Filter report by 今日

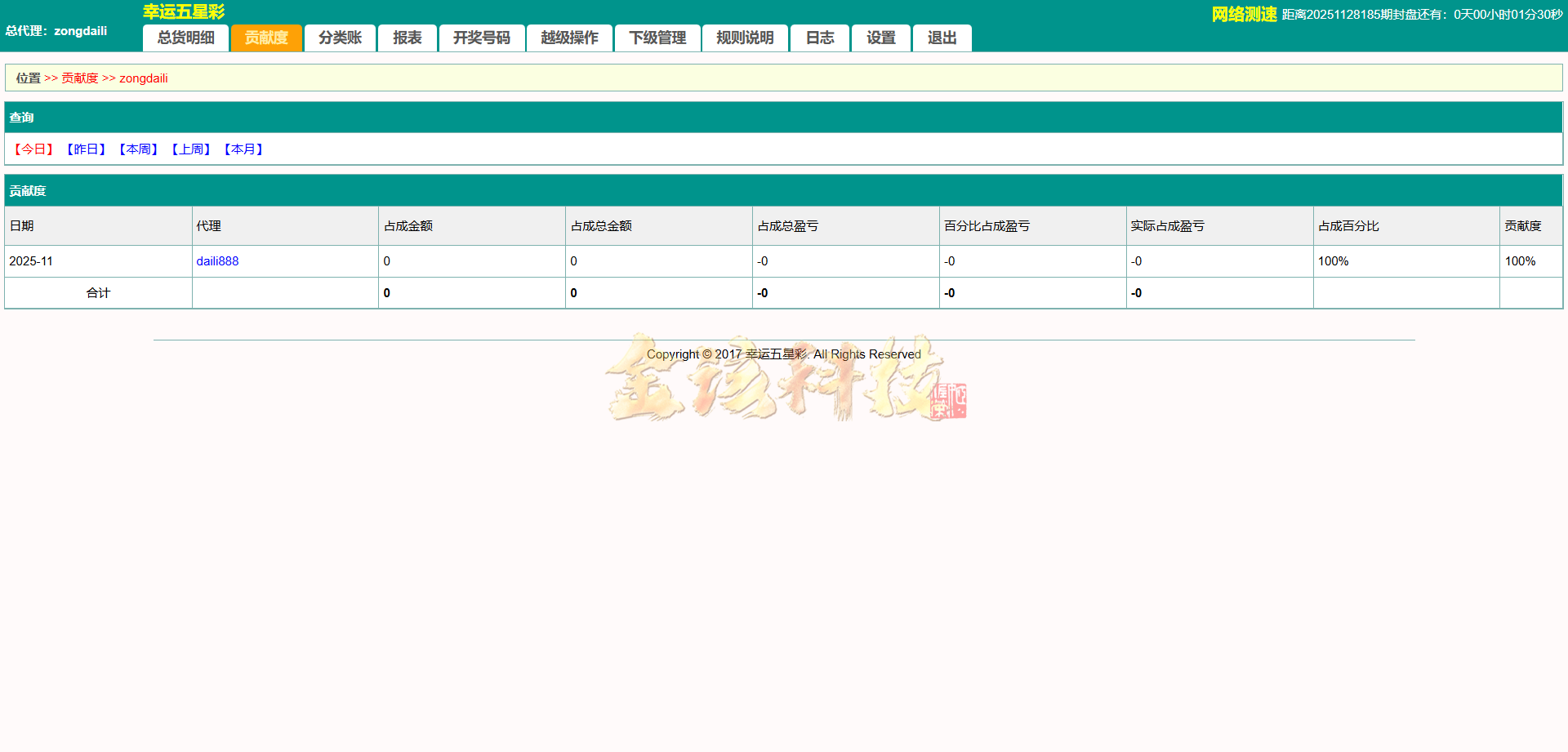coord(33,149)
